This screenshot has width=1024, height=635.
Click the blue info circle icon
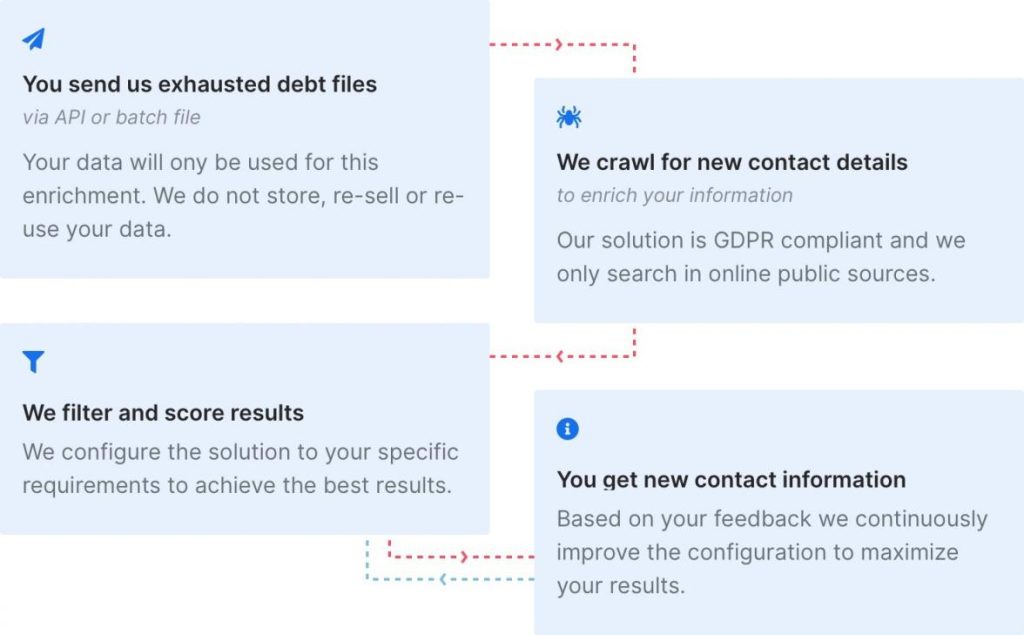(568, 429)
